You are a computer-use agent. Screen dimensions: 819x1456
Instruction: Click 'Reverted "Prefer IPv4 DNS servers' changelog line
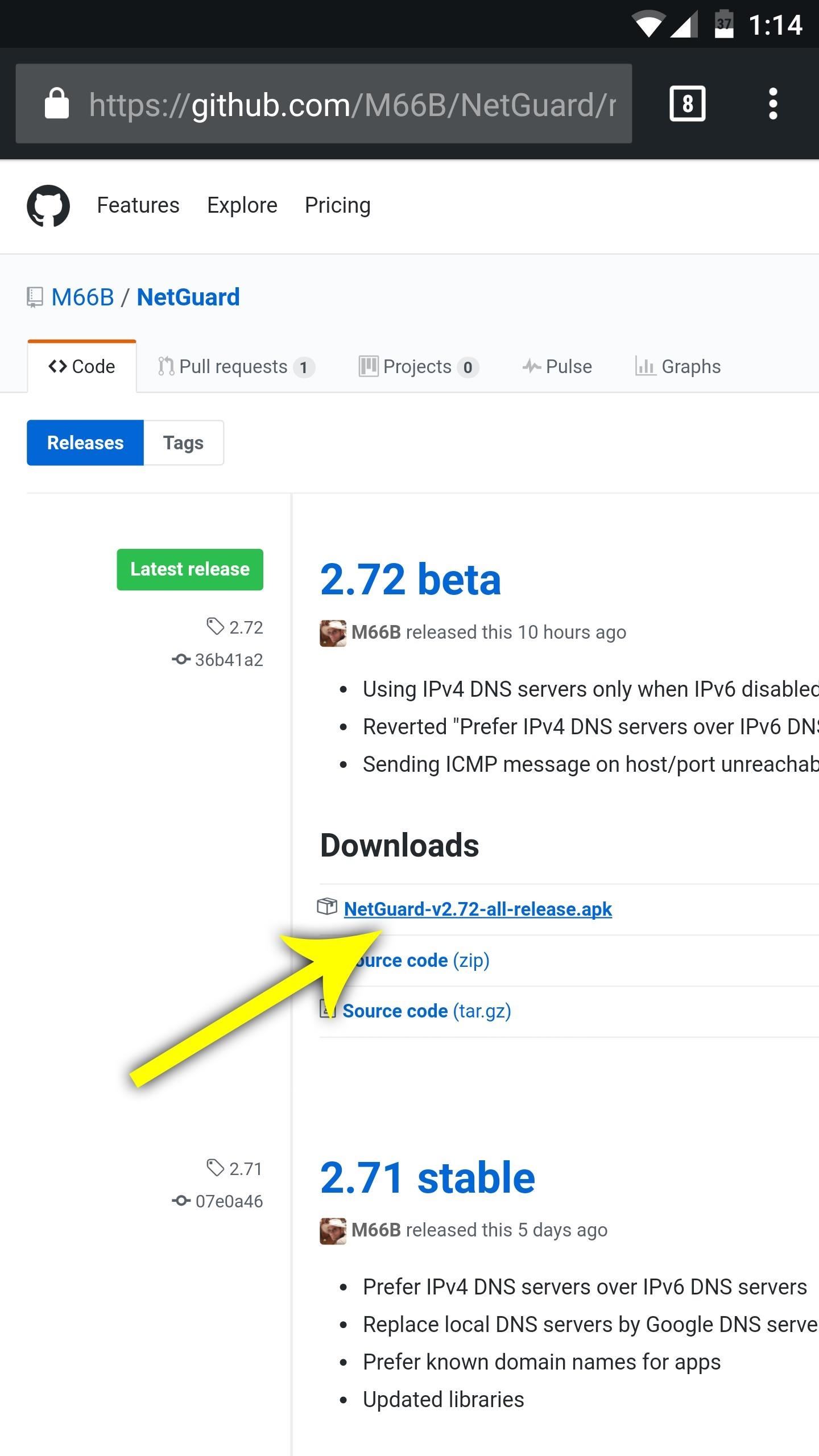pos(591,727)
